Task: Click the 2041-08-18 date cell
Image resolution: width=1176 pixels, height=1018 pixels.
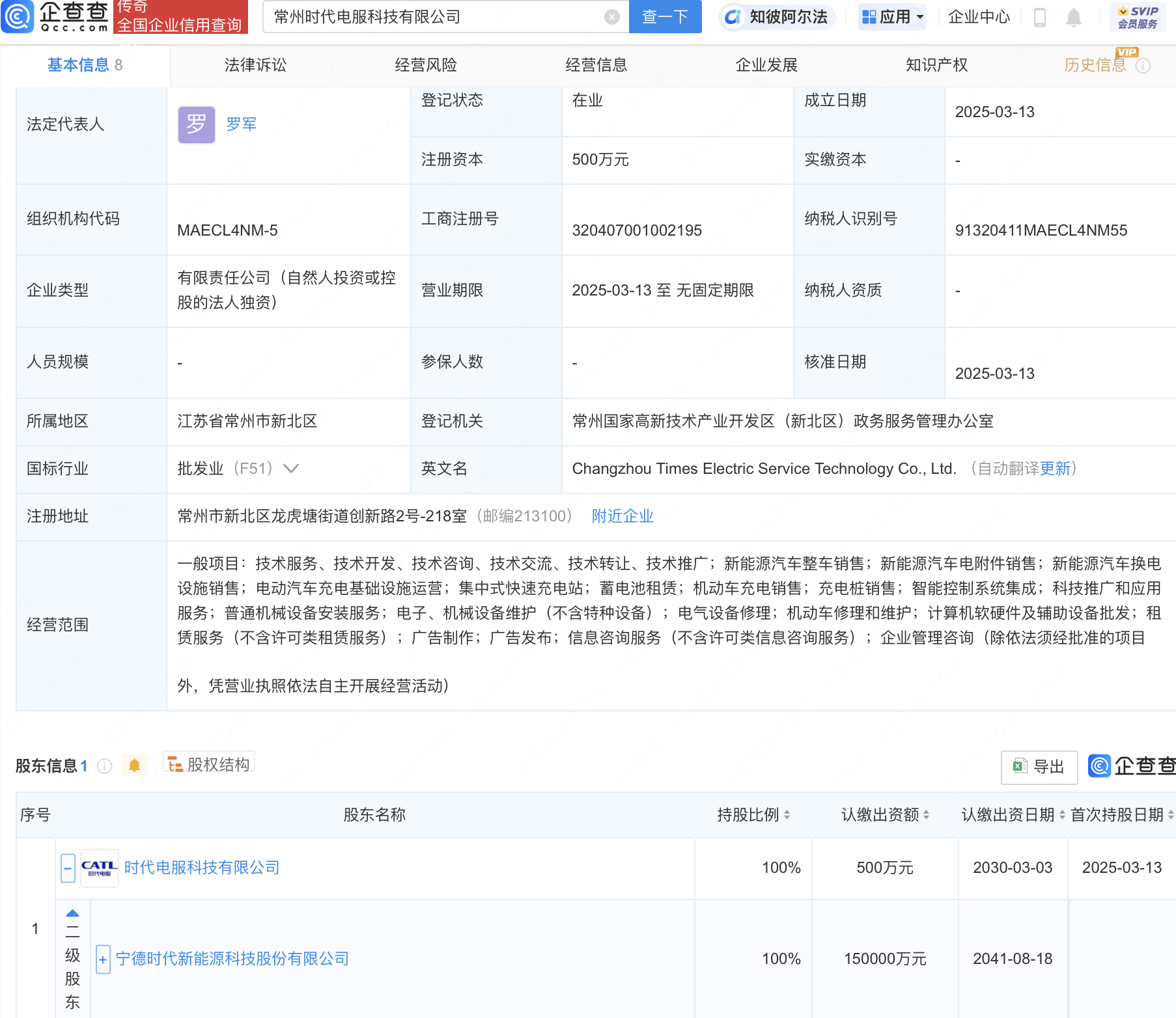Action: 1013,959
